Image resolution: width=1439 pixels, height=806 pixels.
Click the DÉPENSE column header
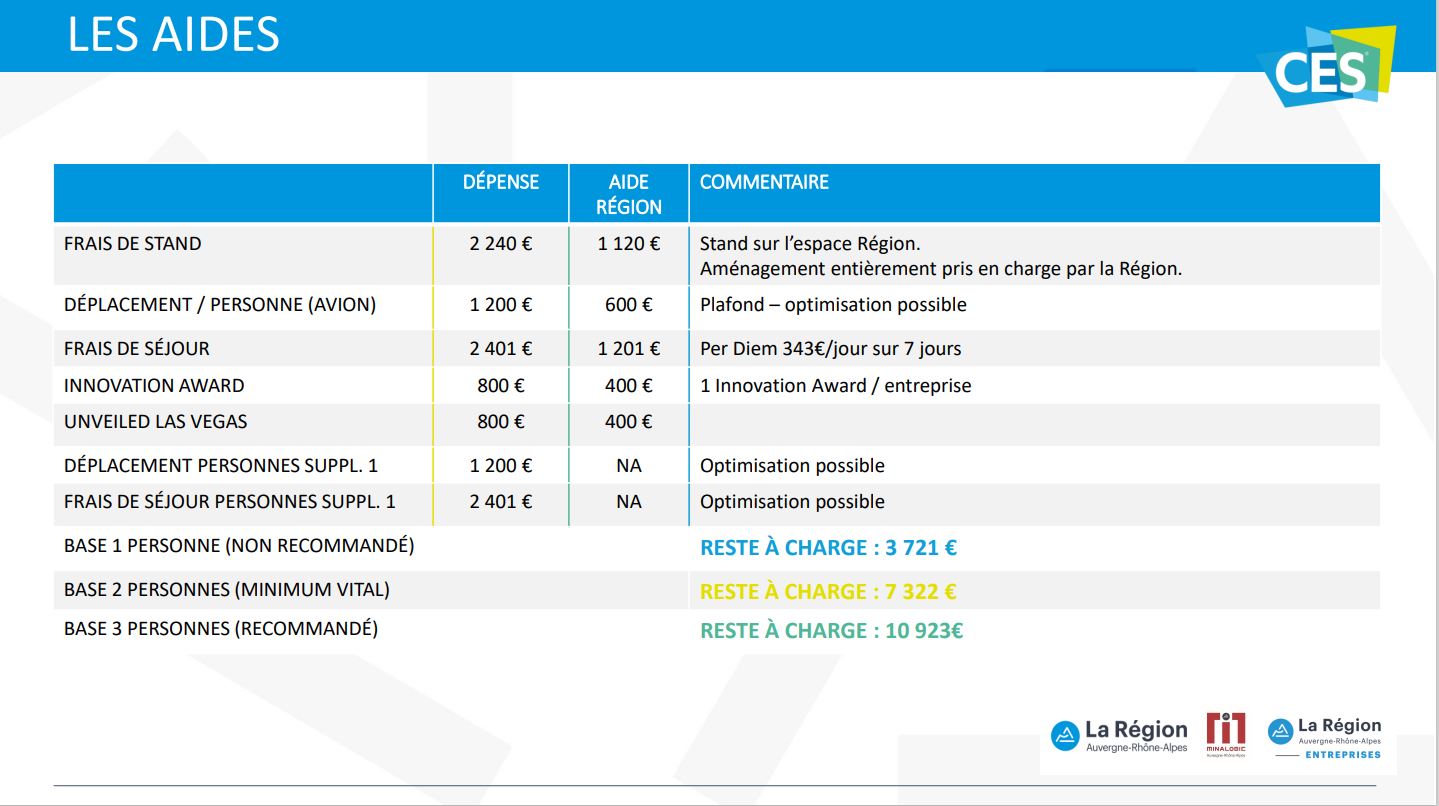500,182
